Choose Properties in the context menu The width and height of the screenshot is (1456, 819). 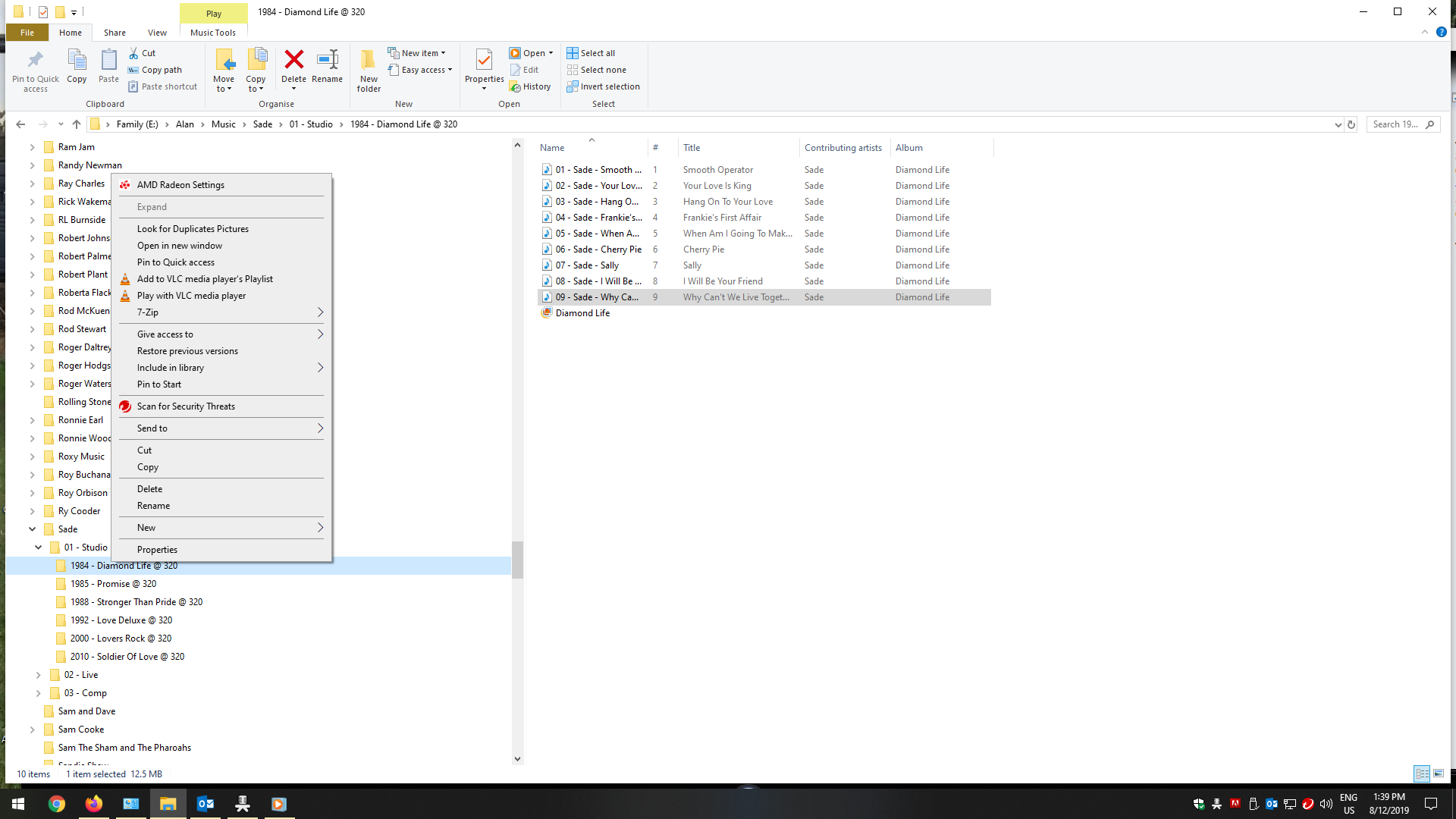[x=221, y=550]
